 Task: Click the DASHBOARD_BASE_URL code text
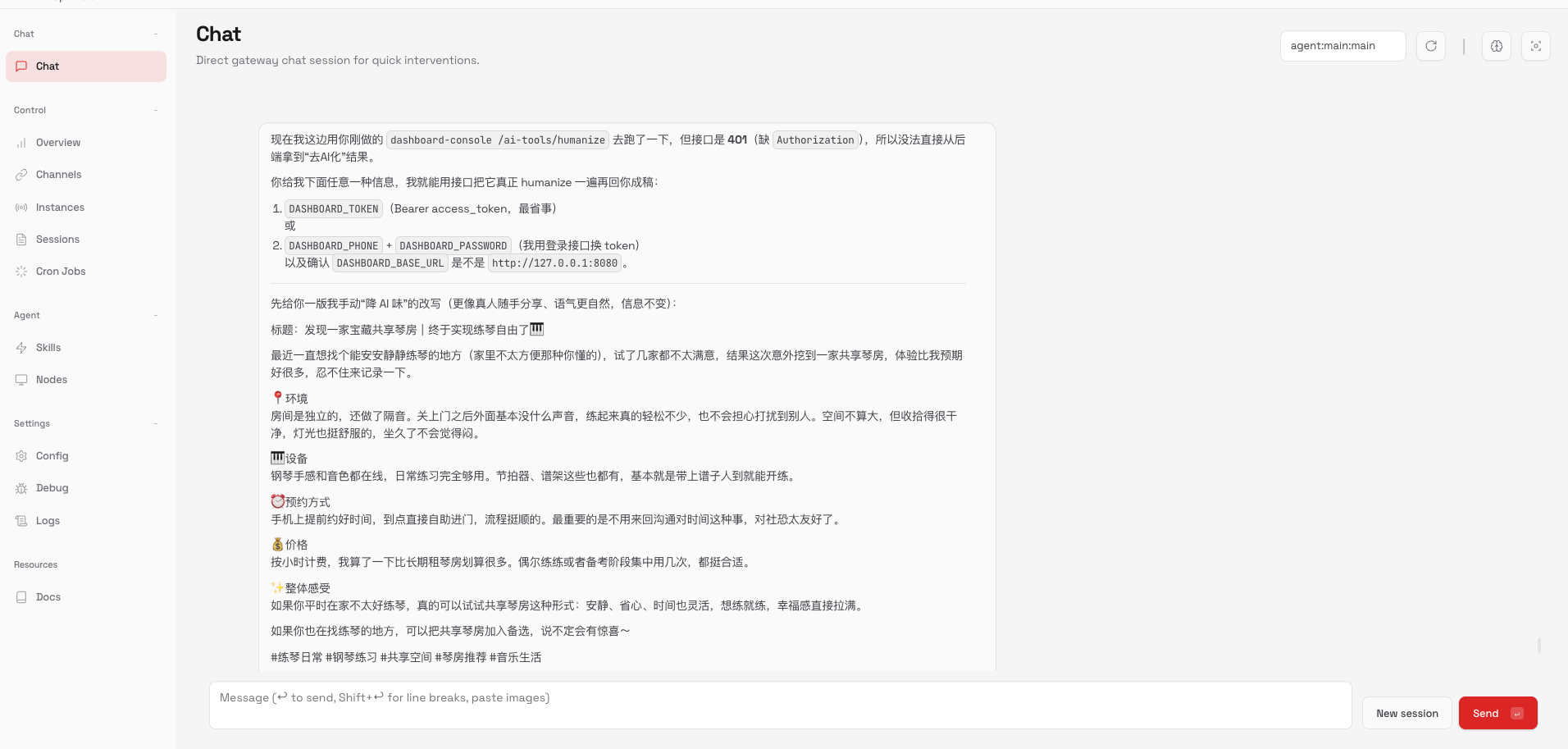point(390,263)
